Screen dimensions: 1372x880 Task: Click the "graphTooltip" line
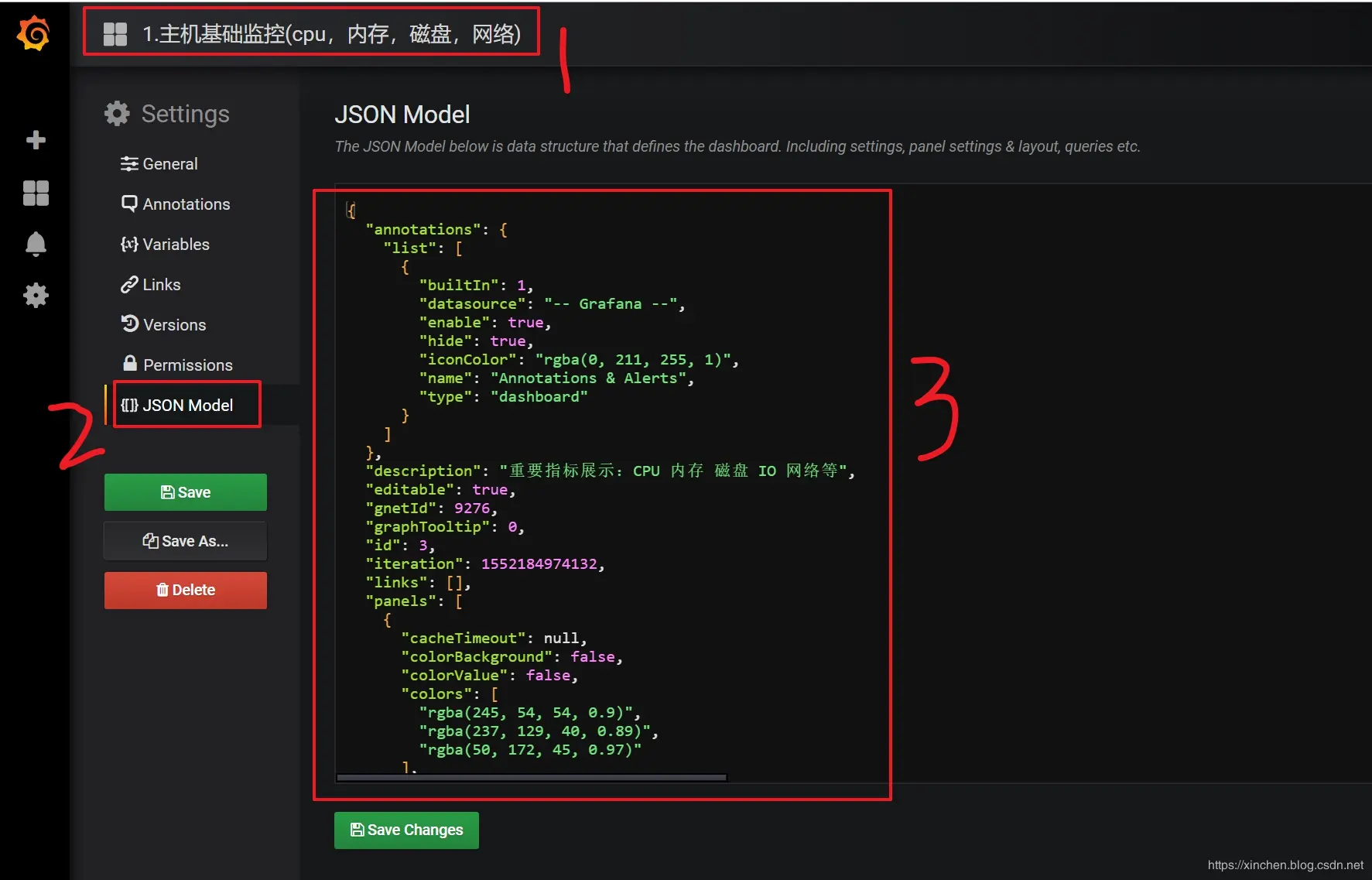coord(445,526)
